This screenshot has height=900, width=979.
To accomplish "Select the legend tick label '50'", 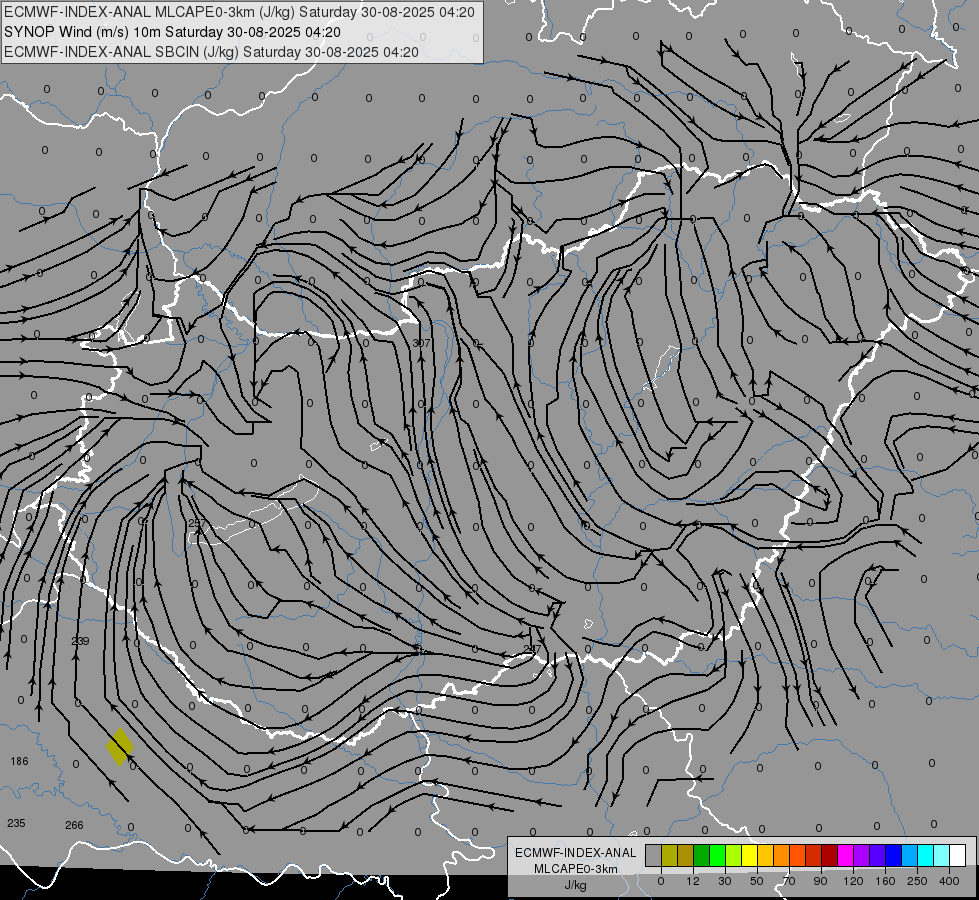I will [757, 881].
